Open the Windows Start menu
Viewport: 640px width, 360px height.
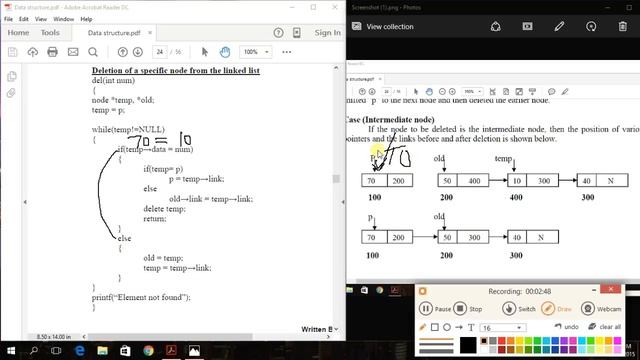point(11,350)
